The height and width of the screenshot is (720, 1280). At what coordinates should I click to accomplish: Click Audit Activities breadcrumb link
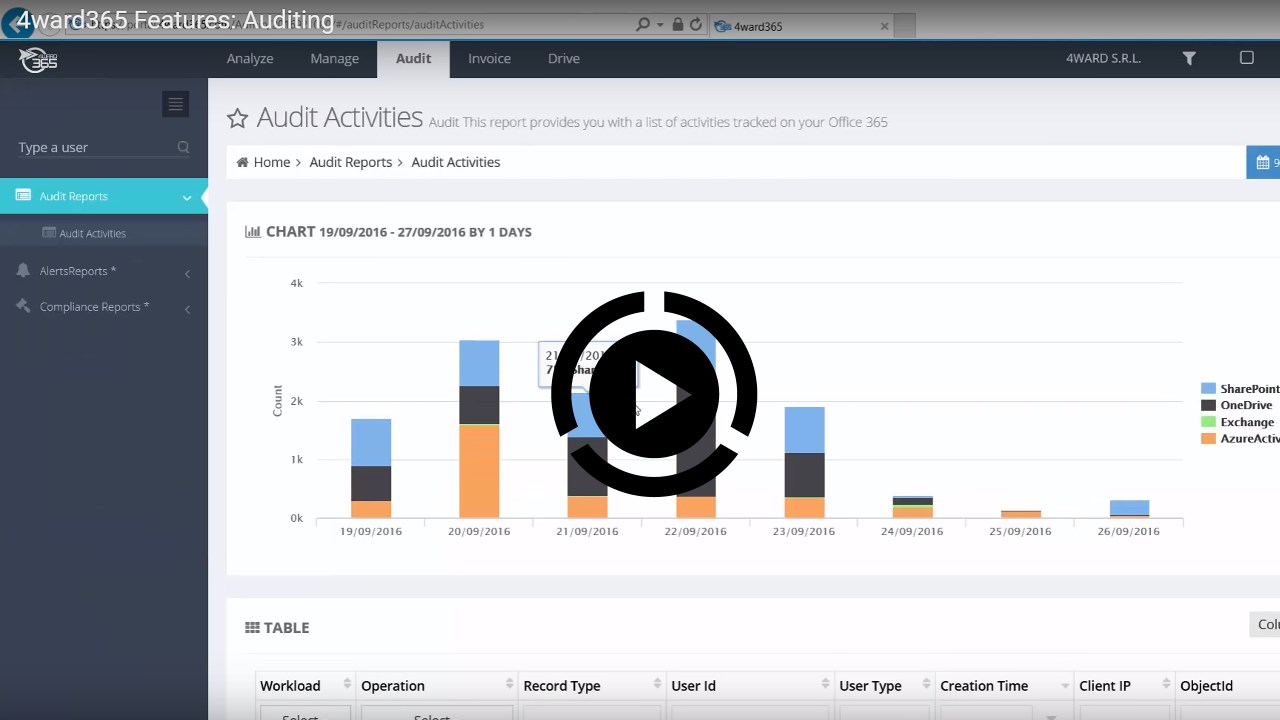coord(456,162)
